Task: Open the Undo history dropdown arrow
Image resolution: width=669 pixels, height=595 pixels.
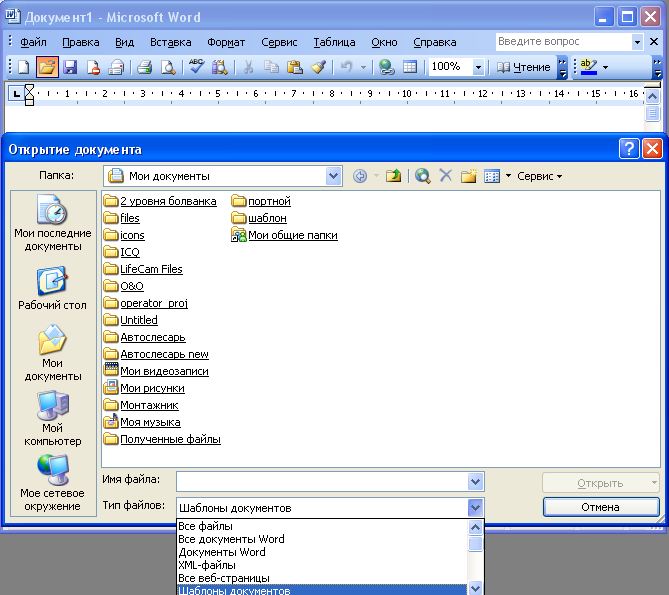Action: [x=363, y=67]
